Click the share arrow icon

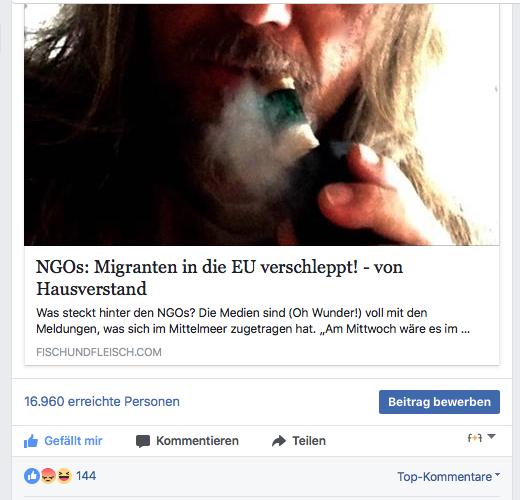pyautogui.click(x=279, y=441)
